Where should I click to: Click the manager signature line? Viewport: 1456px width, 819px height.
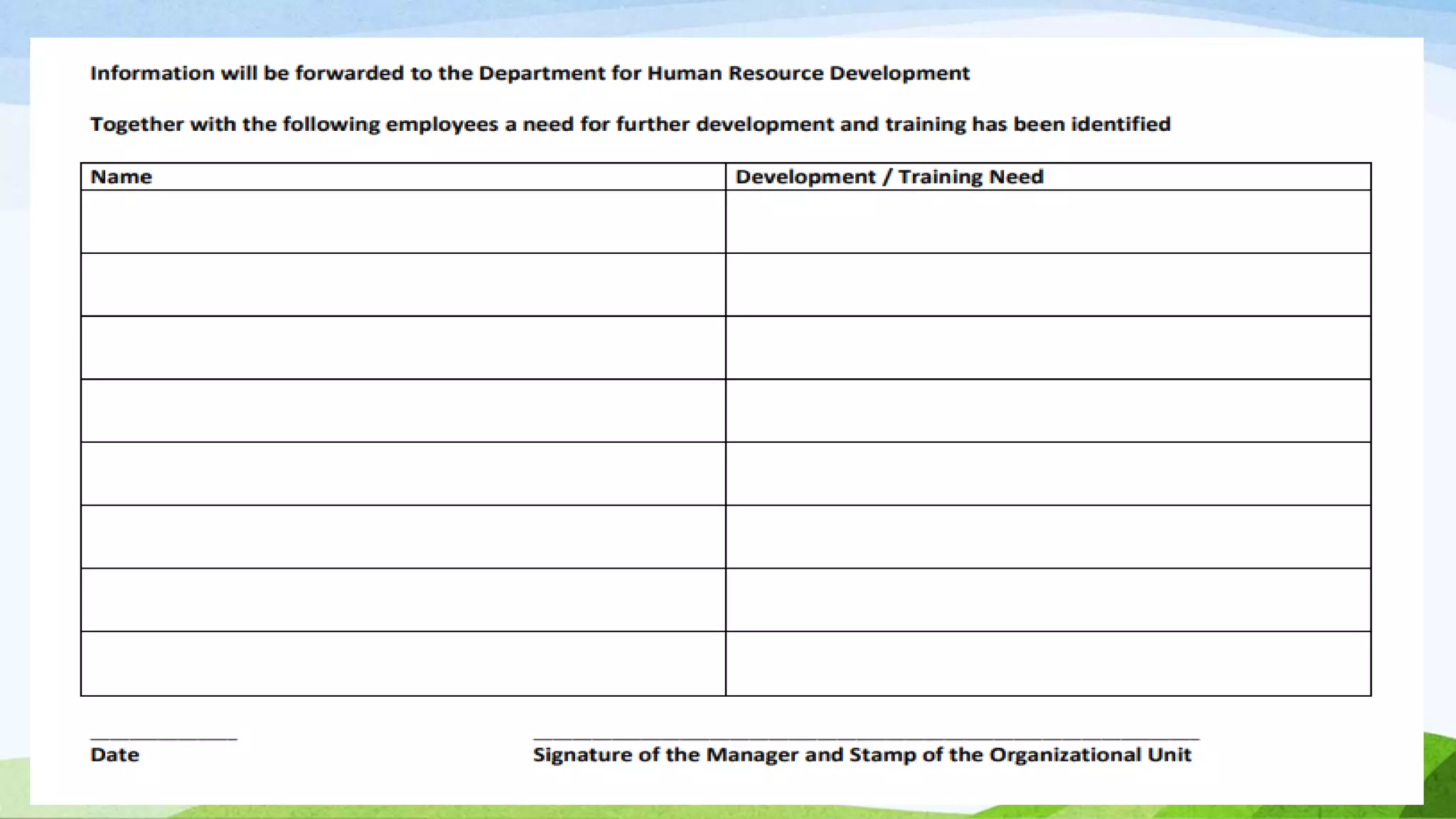866,739
